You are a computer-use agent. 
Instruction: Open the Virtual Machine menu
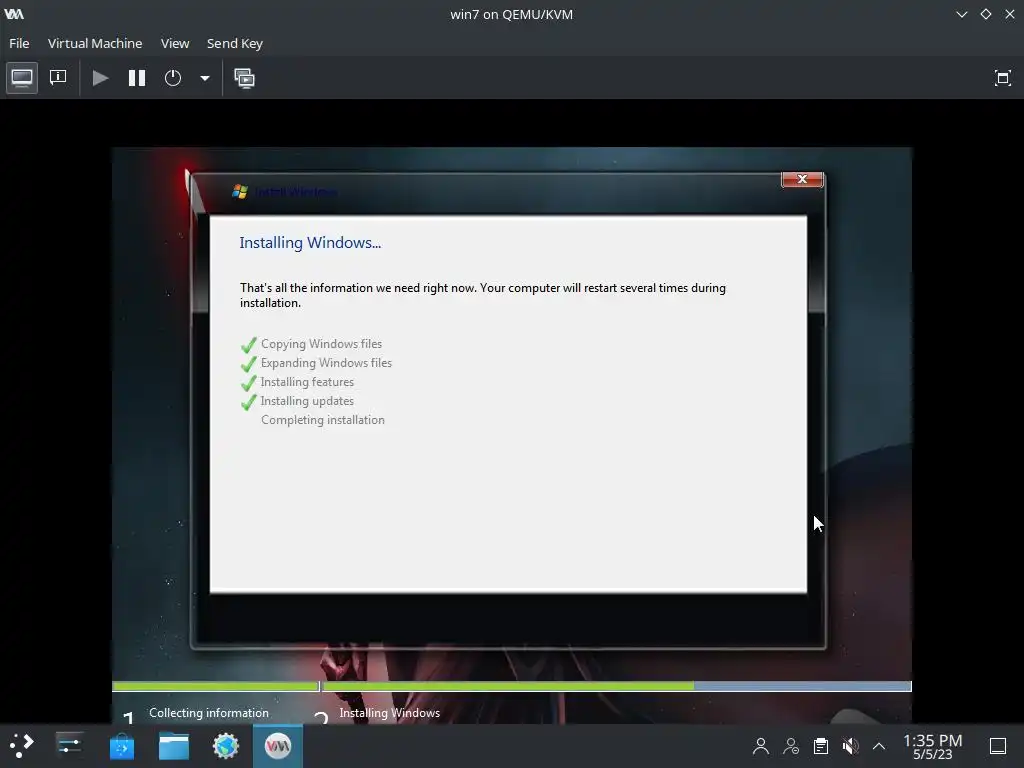pos(95,43)
